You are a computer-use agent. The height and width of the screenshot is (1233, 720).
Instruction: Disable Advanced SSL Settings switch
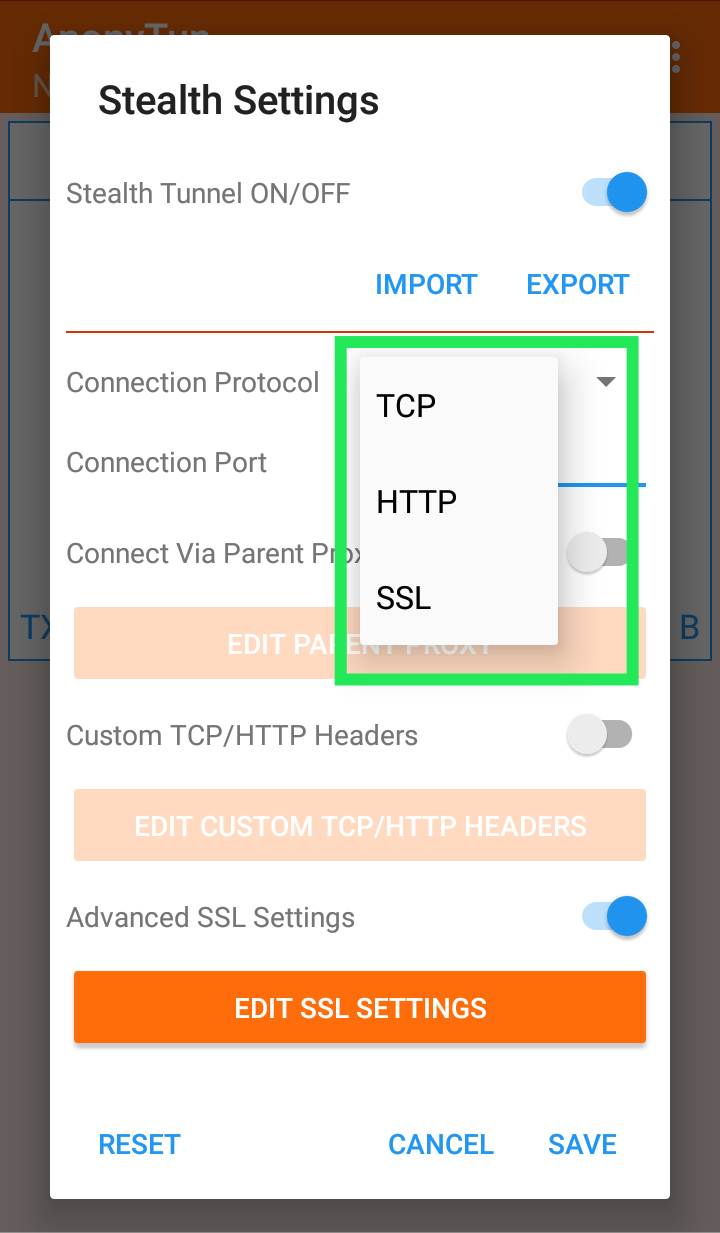coord(615,917)
